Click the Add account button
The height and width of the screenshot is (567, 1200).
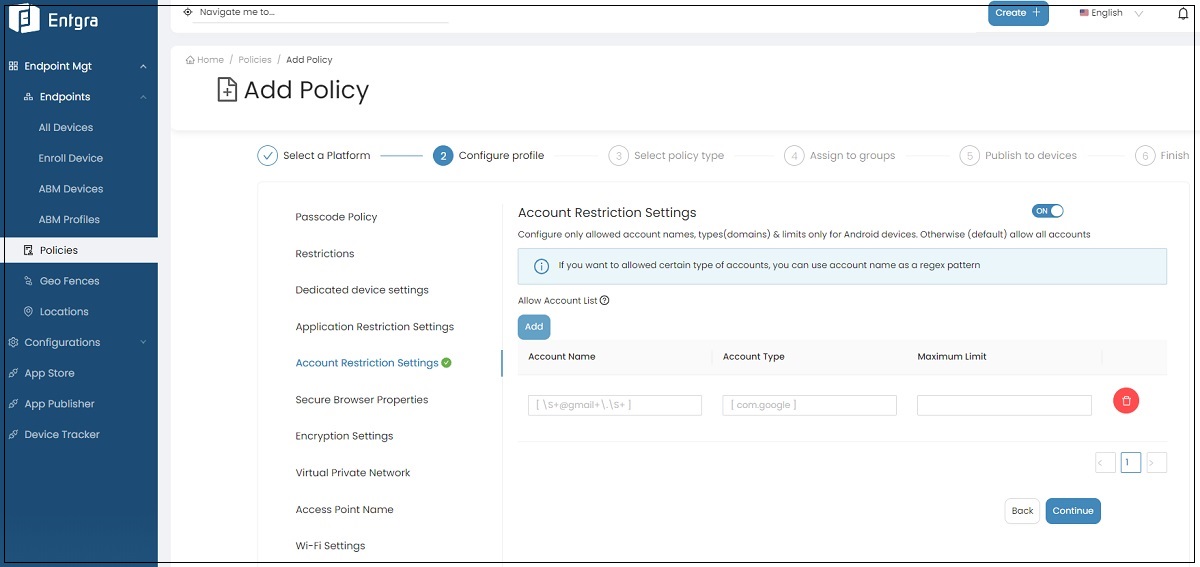point(534,327)
